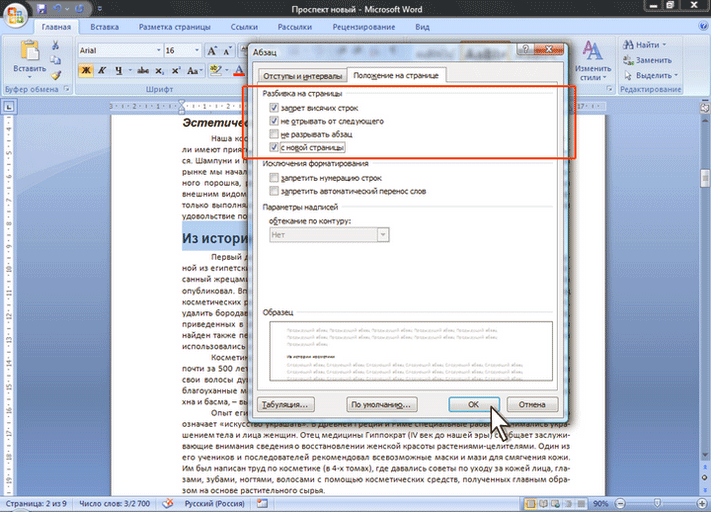
Task: Open the Arial font name dropdown
Action: 159,50
